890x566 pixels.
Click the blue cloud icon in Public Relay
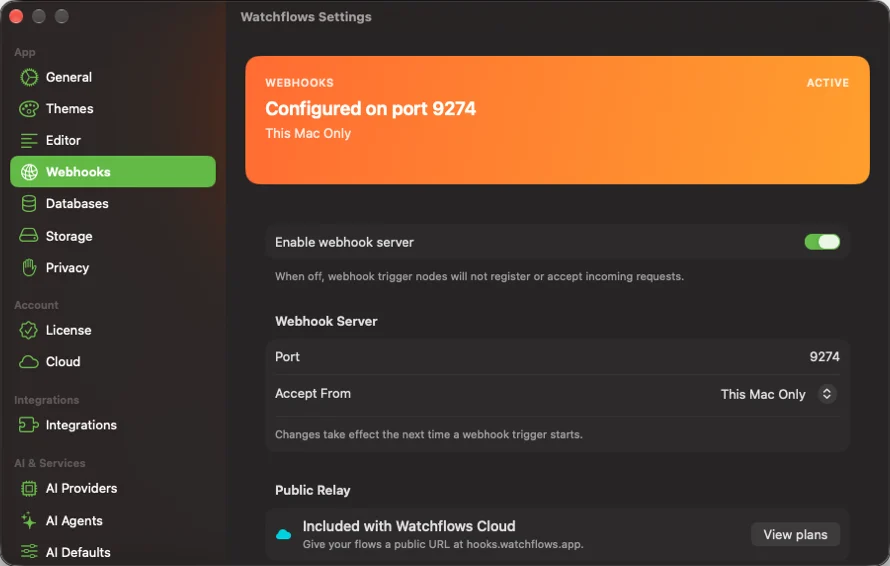coord(283,534)
